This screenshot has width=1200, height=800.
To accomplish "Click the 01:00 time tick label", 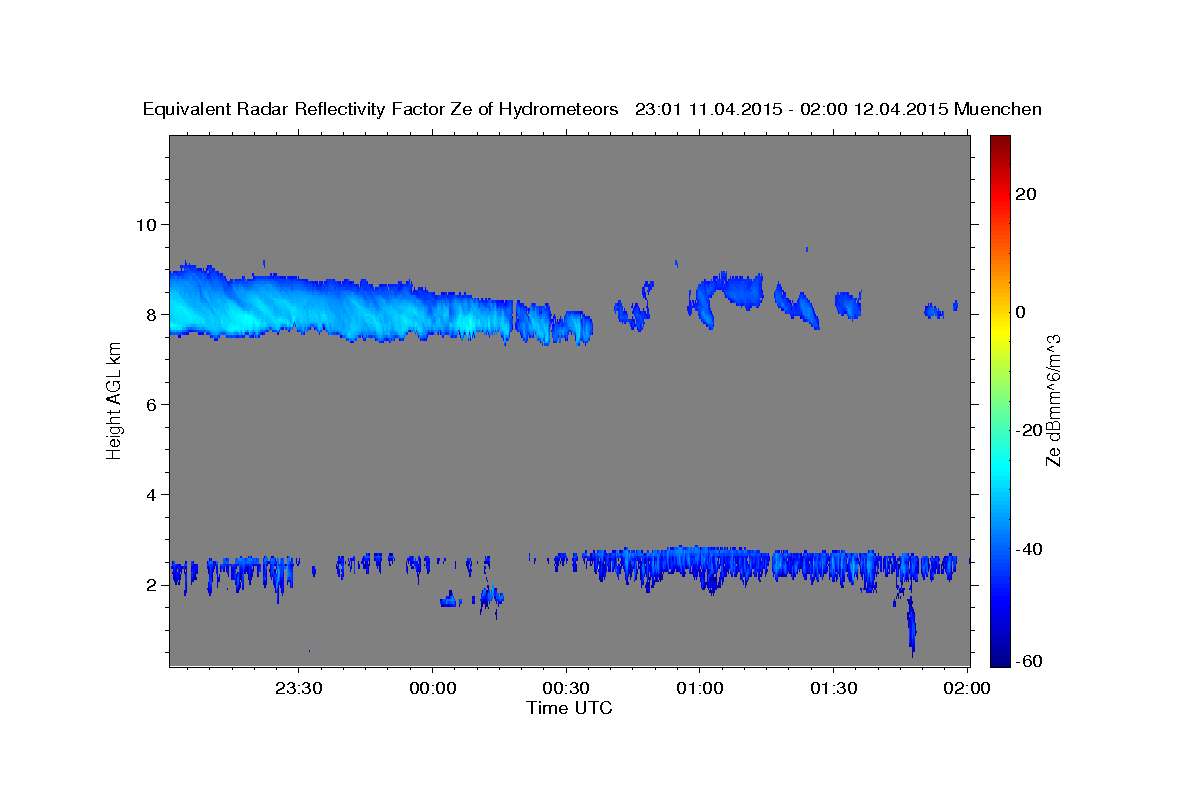I will click(x=699, y=688).
